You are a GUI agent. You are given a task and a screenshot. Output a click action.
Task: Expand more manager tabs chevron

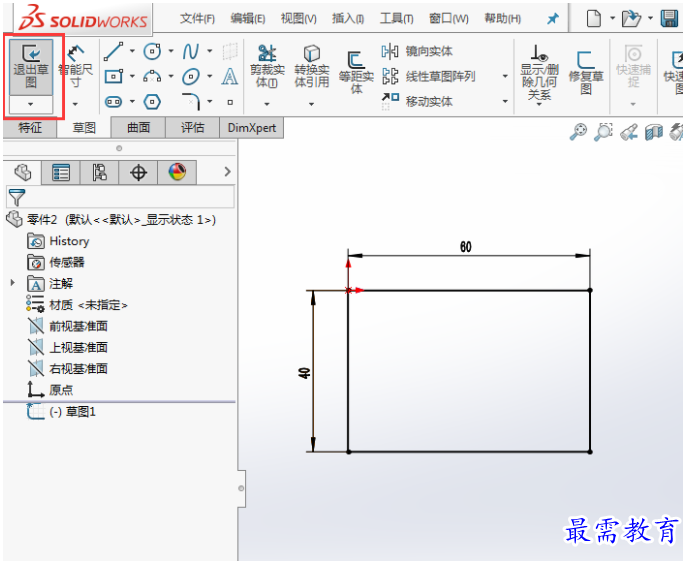click(x=227, y=172)
